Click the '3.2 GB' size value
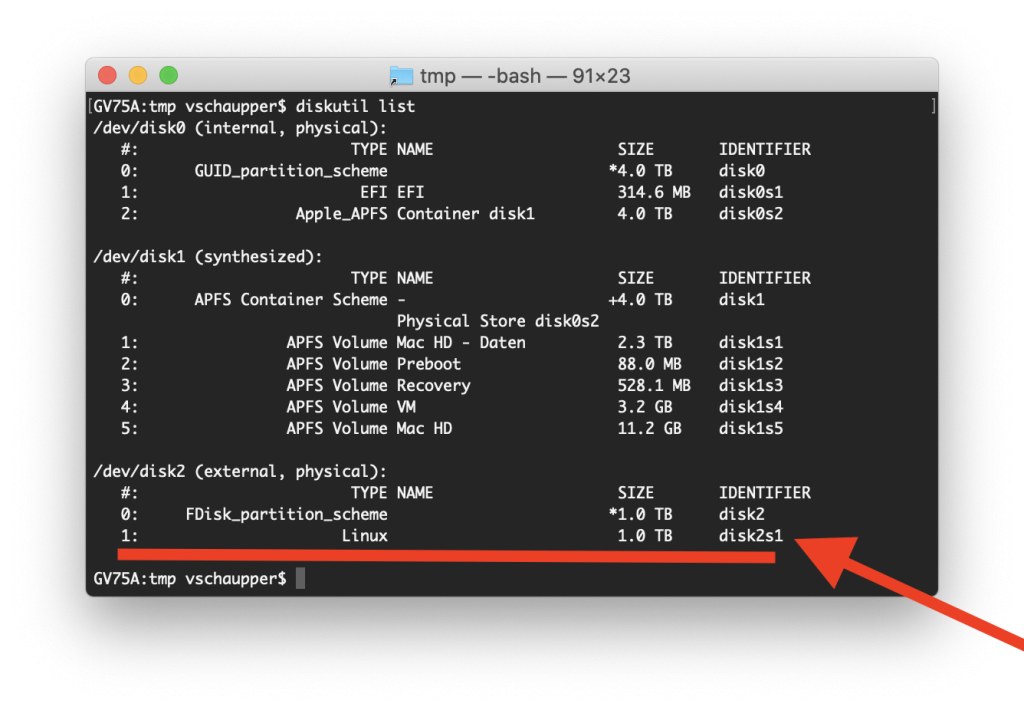 click(645, 407)
